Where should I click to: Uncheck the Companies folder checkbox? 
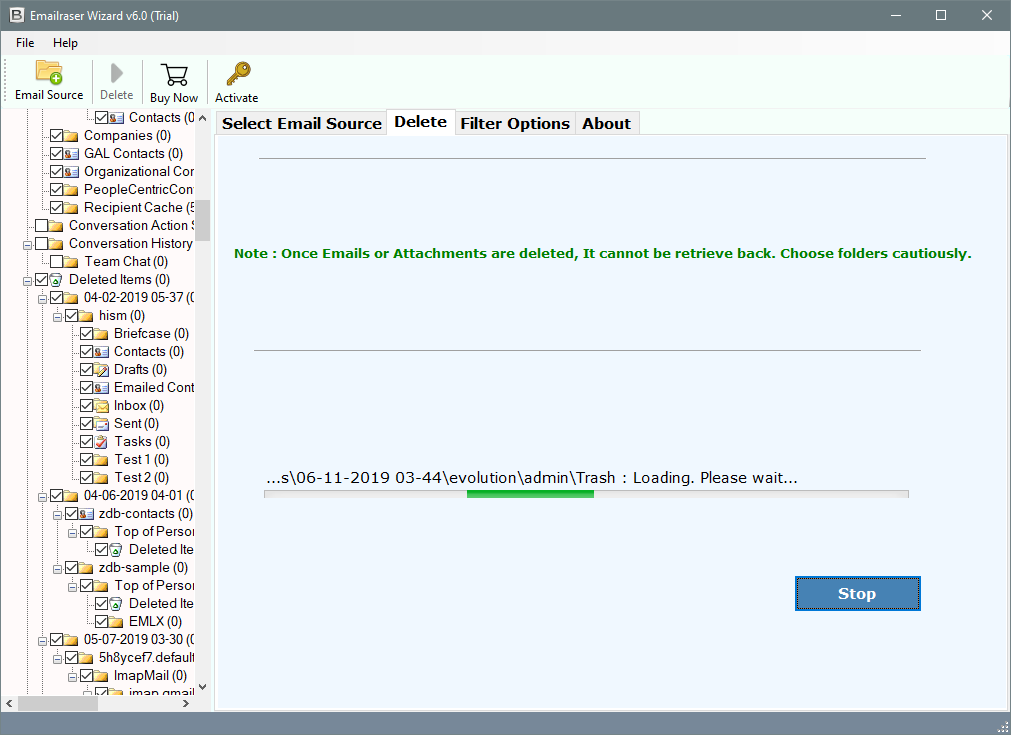click(x=56, y=136)
